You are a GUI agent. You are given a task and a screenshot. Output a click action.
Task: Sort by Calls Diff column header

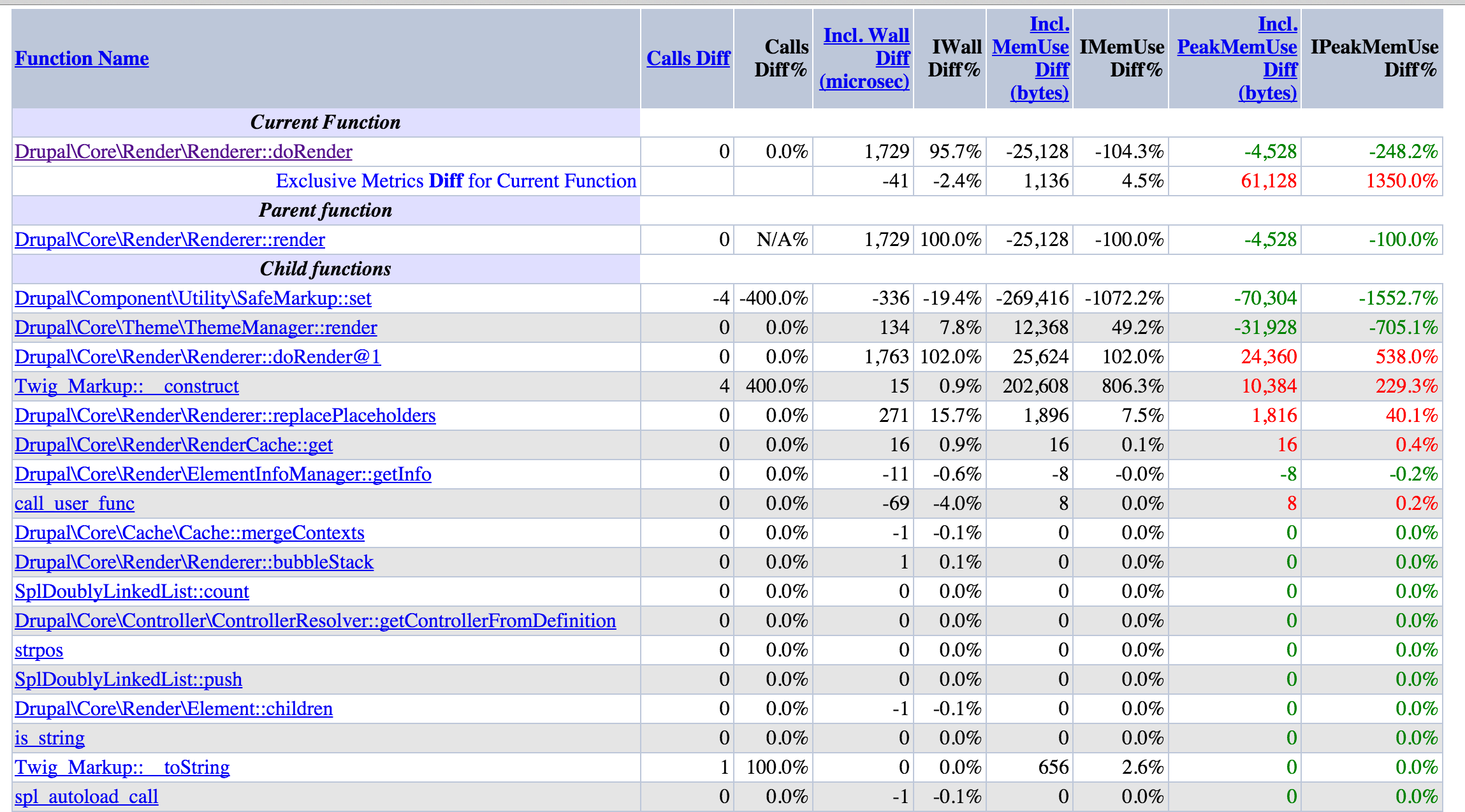[x=688, y=58]
